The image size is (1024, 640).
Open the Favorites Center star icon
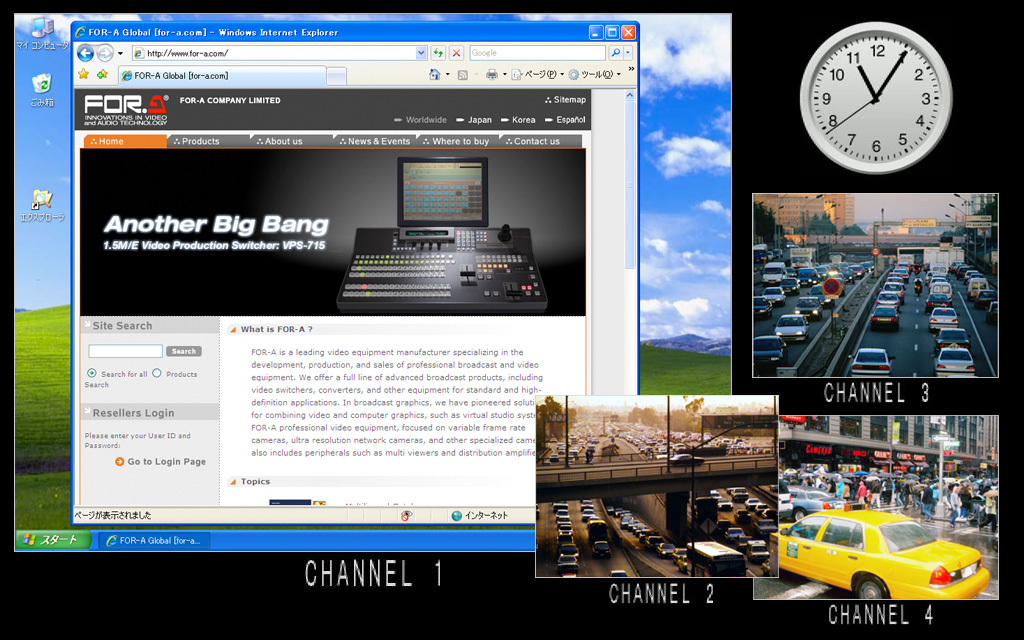pos(84,75)
